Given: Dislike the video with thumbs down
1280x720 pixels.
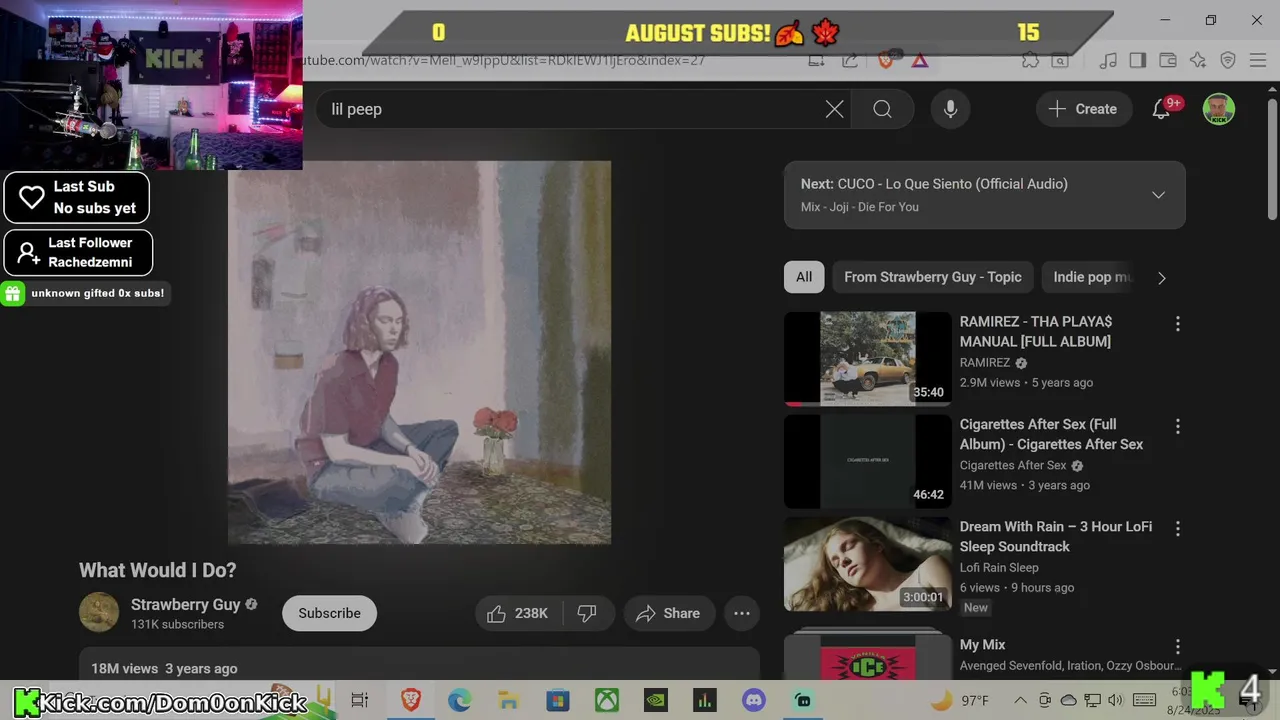Looking at the screenshot, I should (587, 613).
